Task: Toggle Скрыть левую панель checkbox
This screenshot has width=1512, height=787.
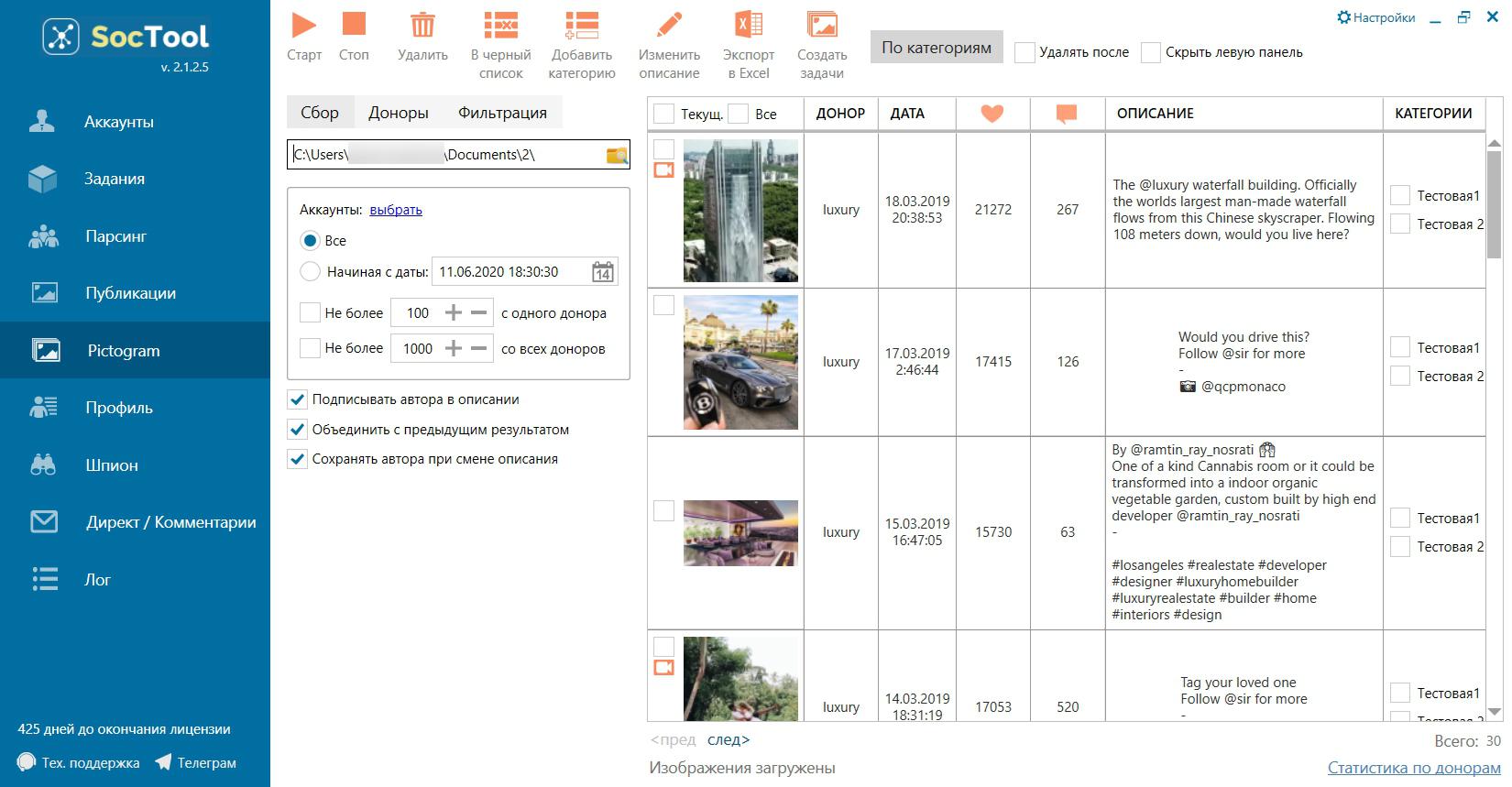Action: pos(1151,52)
